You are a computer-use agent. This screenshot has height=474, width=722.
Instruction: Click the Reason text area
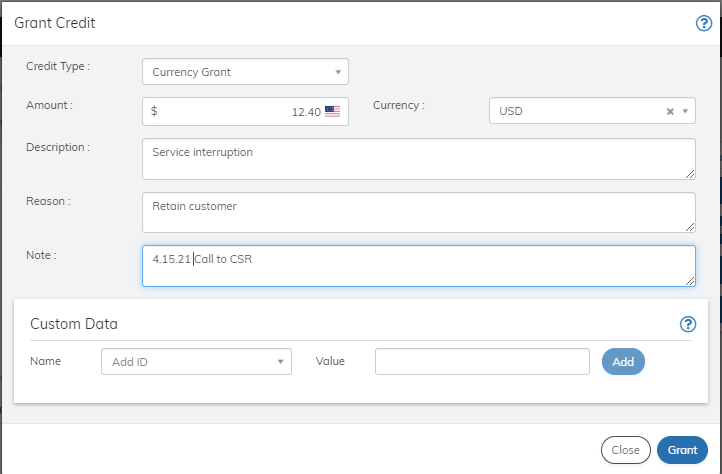tap(419, 213)
